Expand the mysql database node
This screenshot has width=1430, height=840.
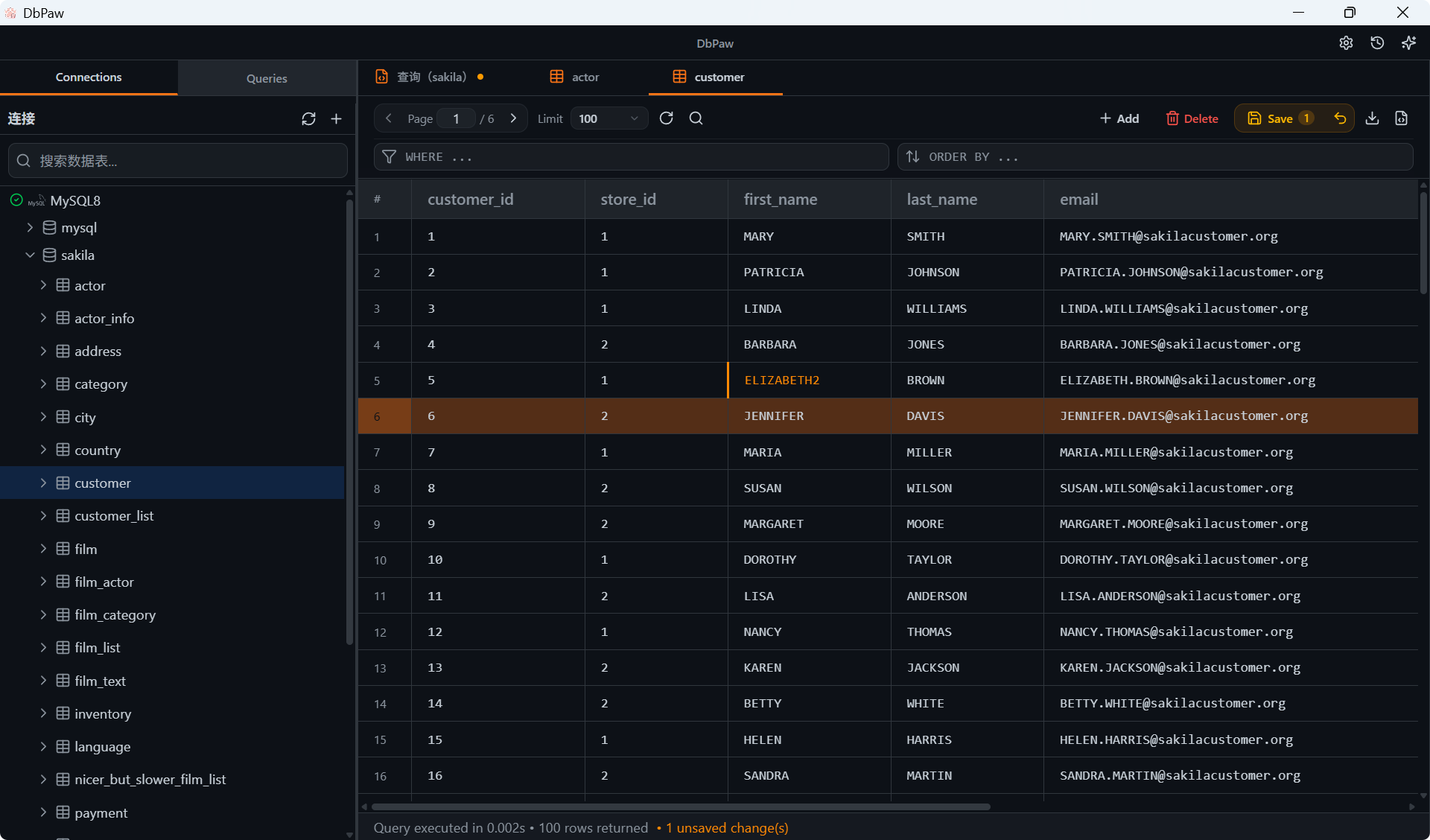point(31,228)
